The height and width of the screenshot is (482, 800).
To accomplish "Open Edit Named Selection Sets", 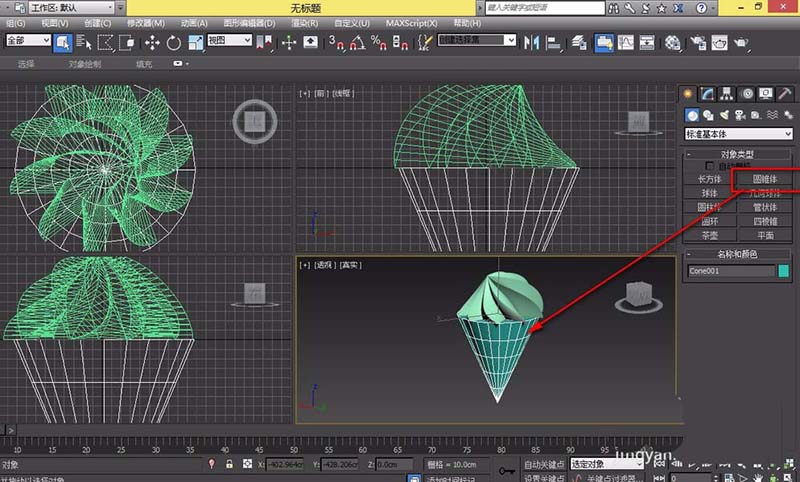I will pos(424,42).
